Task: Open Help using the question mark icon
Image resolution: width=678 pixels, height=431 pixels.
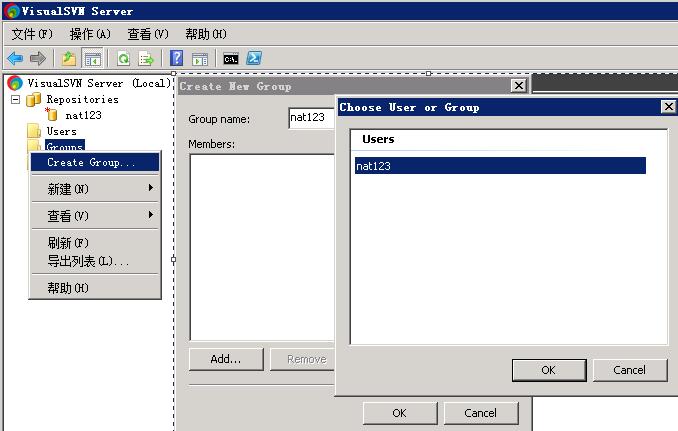Action: [177, 59]
